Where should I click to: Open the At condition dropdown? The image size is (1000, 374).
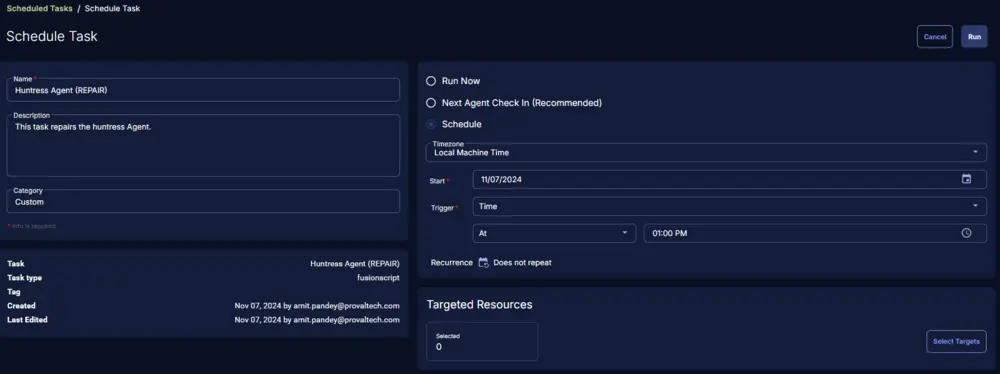coord(554,233)
